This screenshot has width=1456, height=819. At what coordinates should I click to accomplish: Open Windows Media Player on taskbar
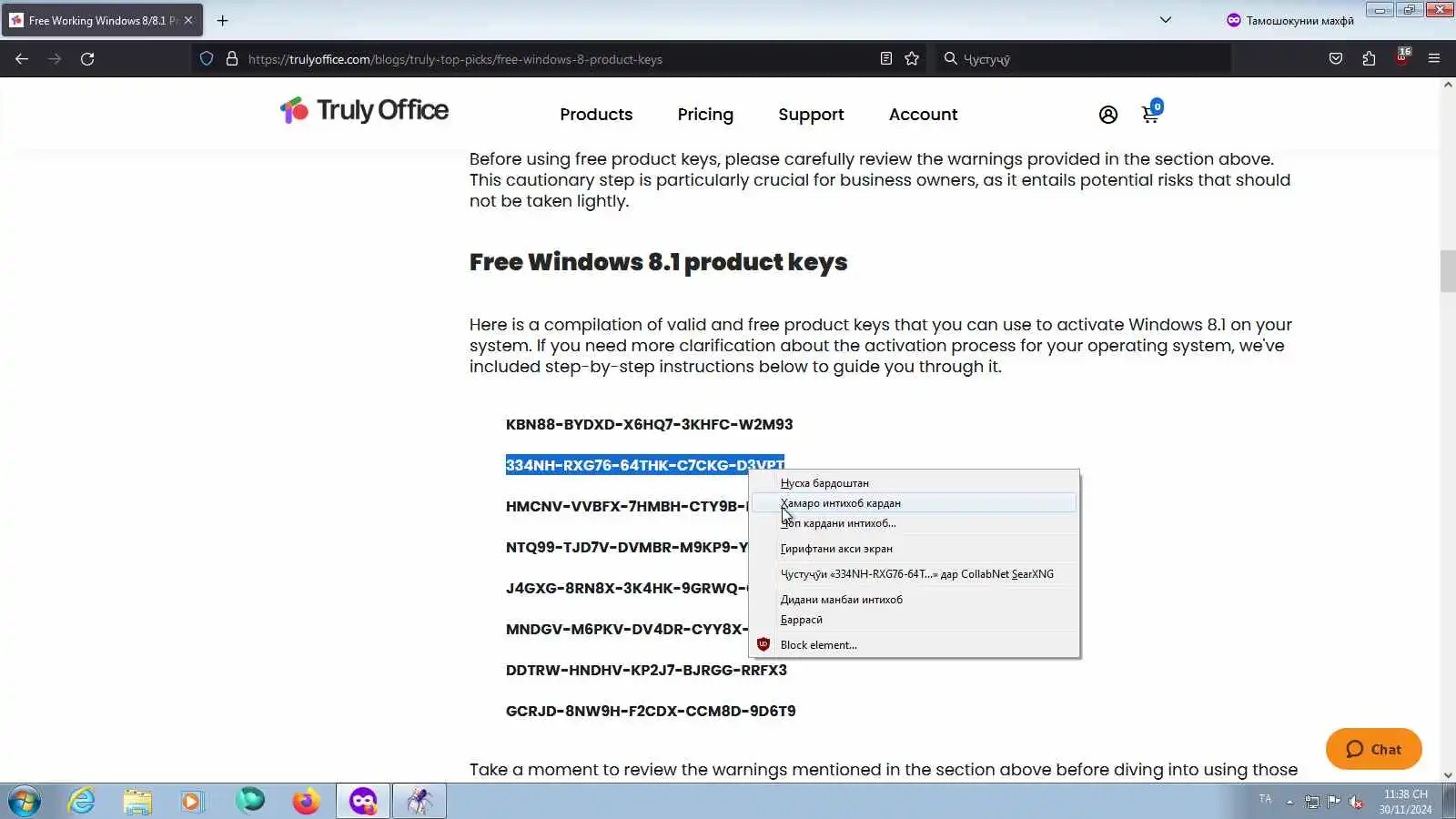coord(192,802)
